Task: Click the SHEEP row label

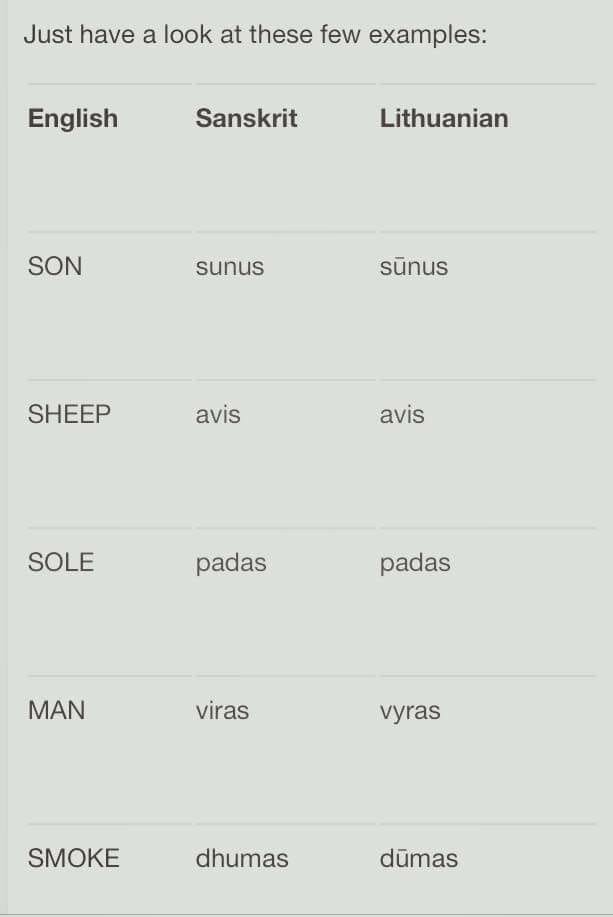Action: [x=70, y=415]
